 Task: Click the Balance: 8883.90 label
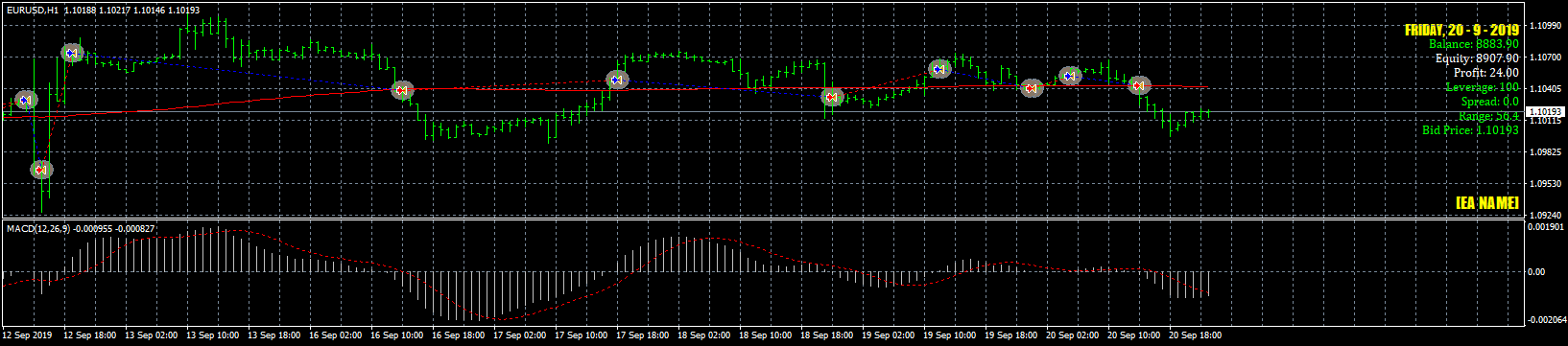1474,44
